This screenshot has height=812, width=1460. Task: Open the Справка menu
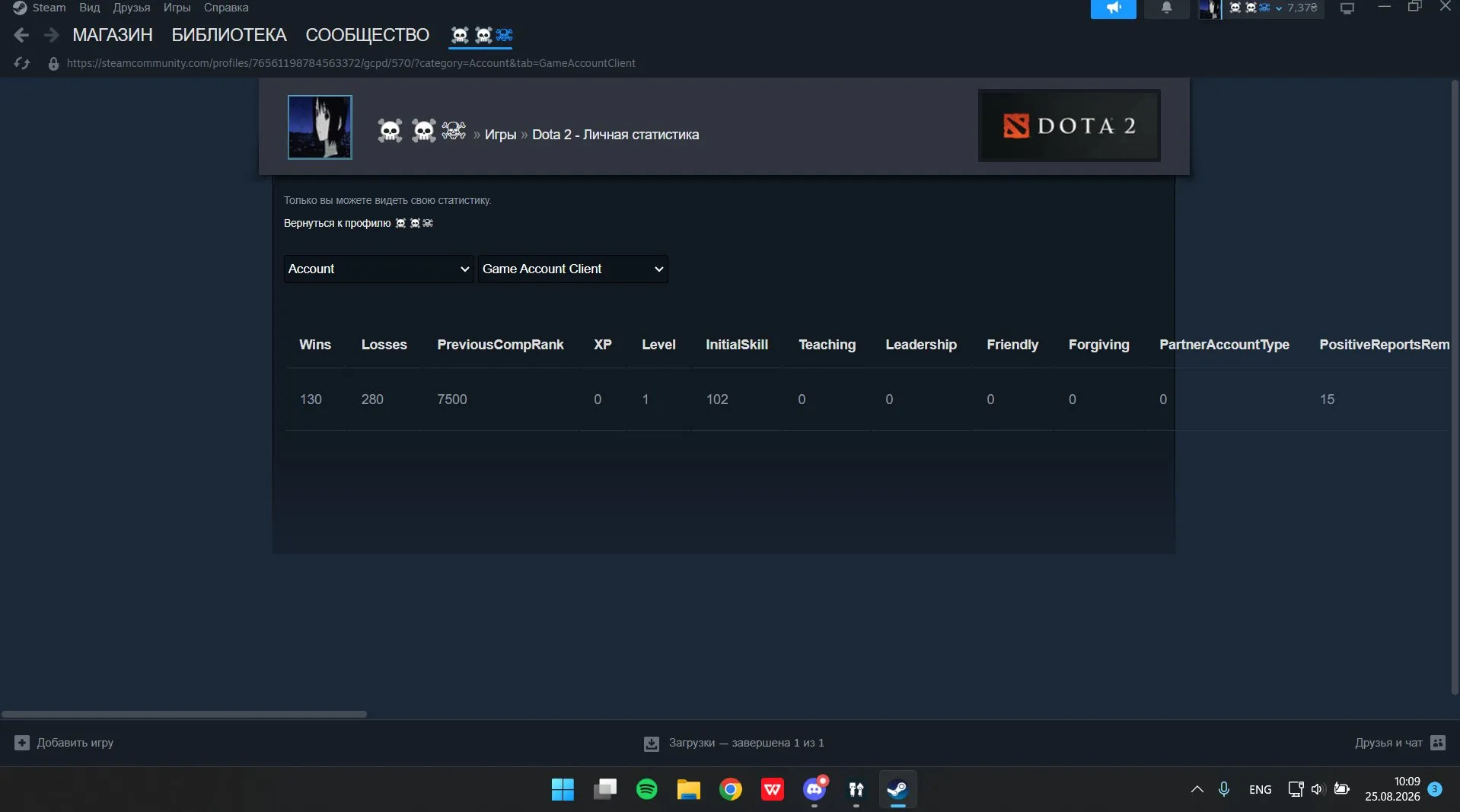[226, 8]
